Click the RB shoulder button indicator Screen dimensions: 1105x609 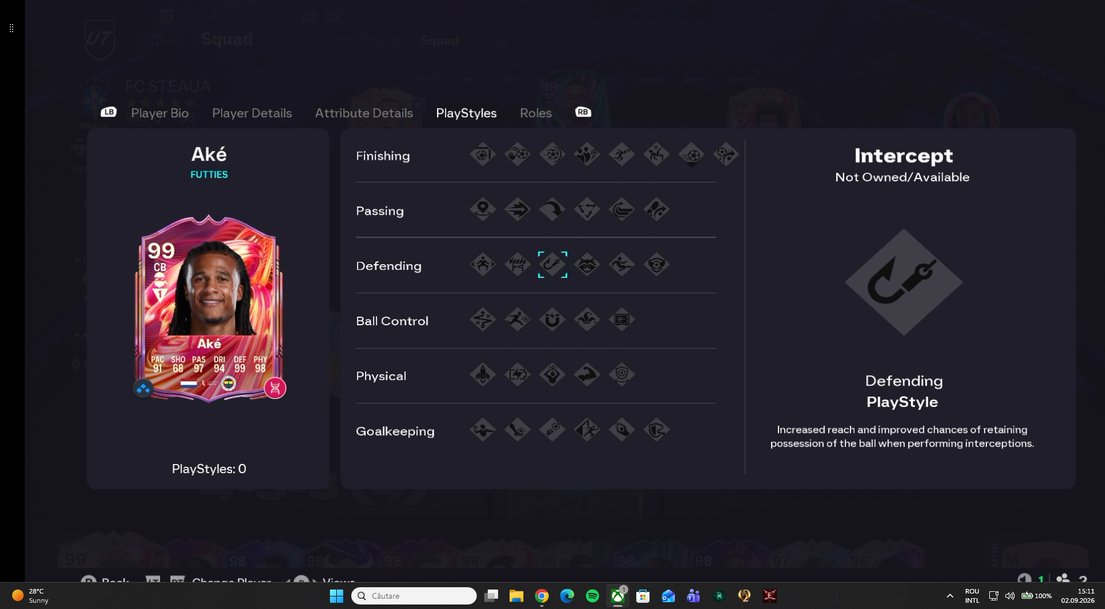point(583,112)
